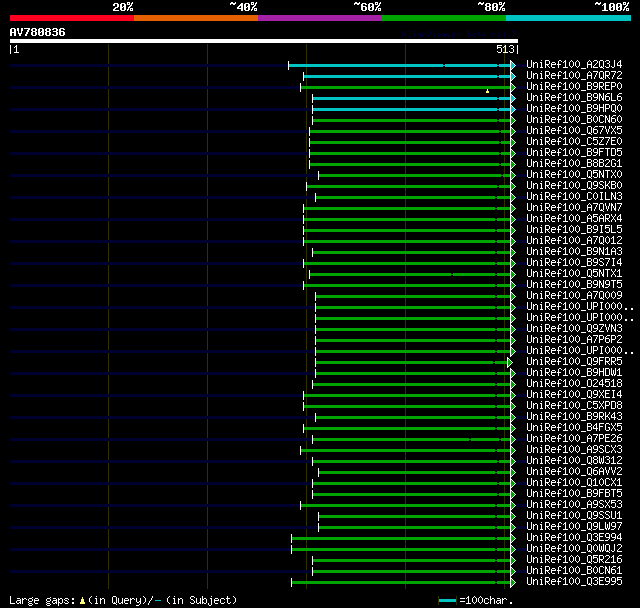Select the UniRef100_A7Q012 label
640x608 pixels.
click(574, 241)
